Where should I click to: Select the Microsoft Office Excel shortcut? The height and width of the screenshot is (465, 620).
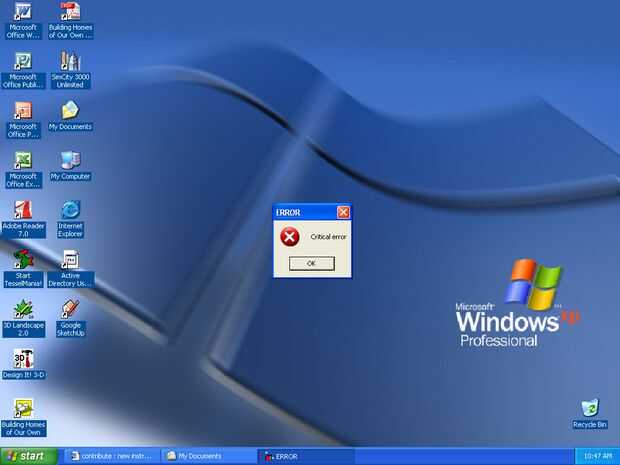pyautogui.click(x=23, y=170)
